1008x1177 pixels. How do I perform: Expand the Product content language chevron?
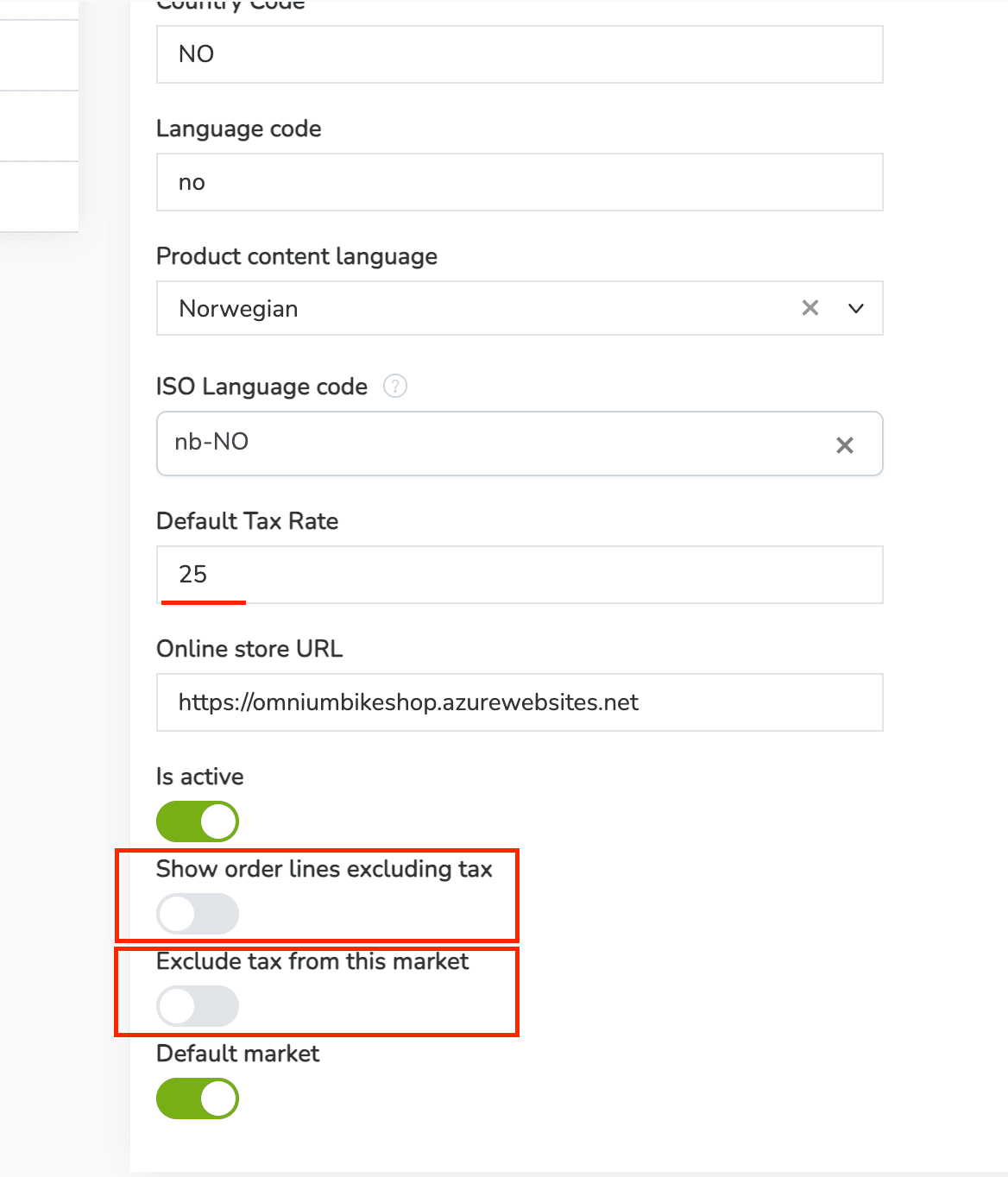(x=855, y=308)
